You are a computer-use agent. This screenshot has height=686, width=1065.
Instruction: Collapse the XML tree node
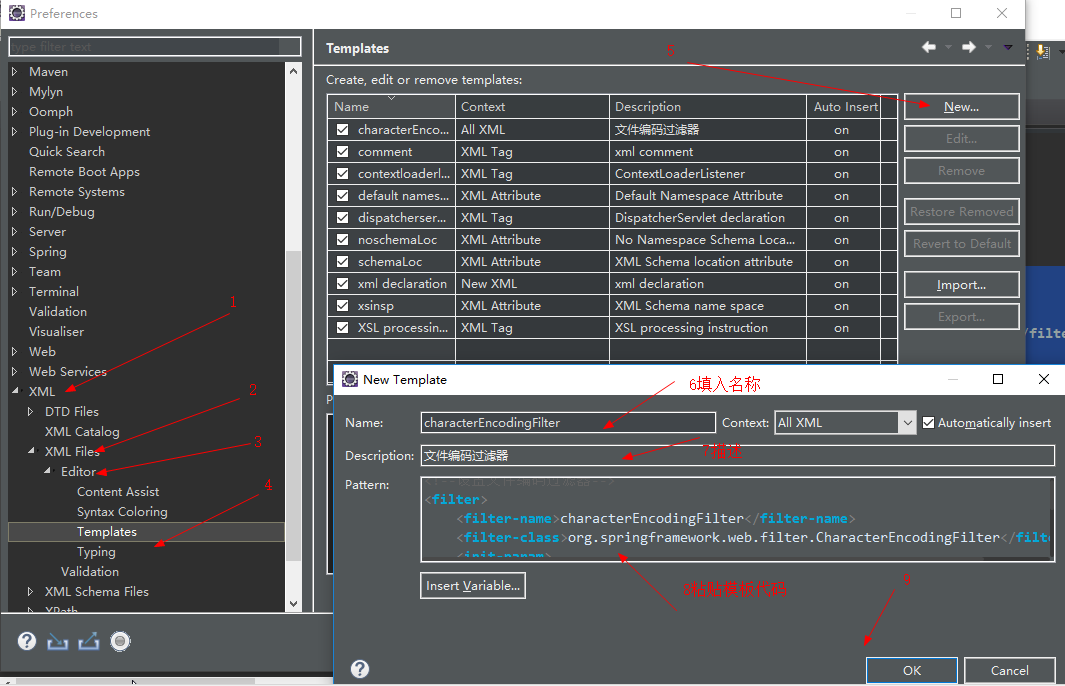pyautogui.click(x=15, y=391)
